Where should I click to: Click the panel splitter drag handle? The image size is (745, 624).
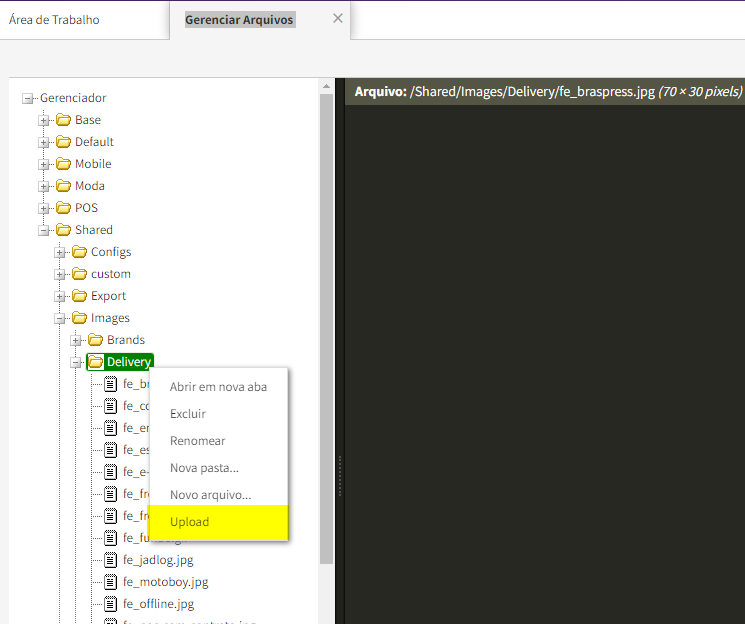click(x=340, y=476)
